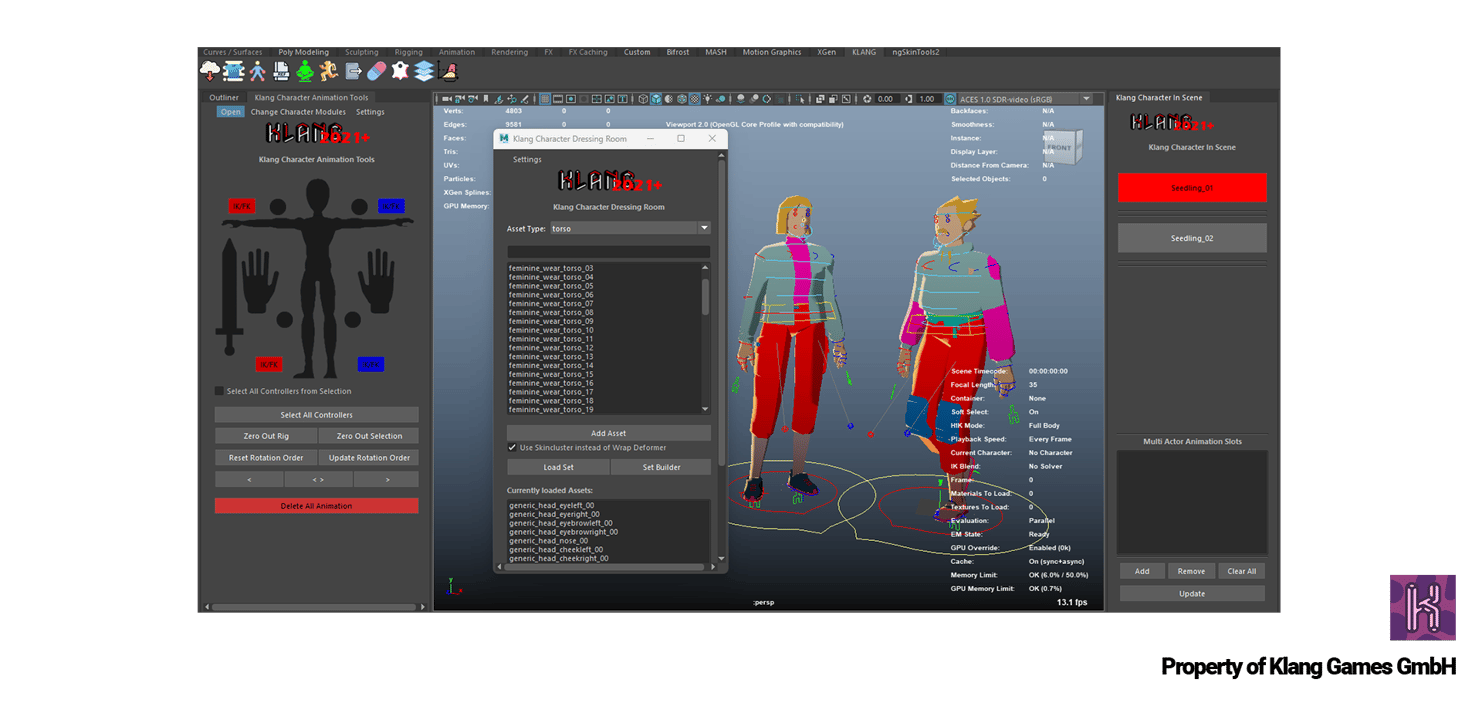Uncheck Use Skincluster instead of Wrap Deformer
This screenshot has height=703, width=1482.
[513, 448]
